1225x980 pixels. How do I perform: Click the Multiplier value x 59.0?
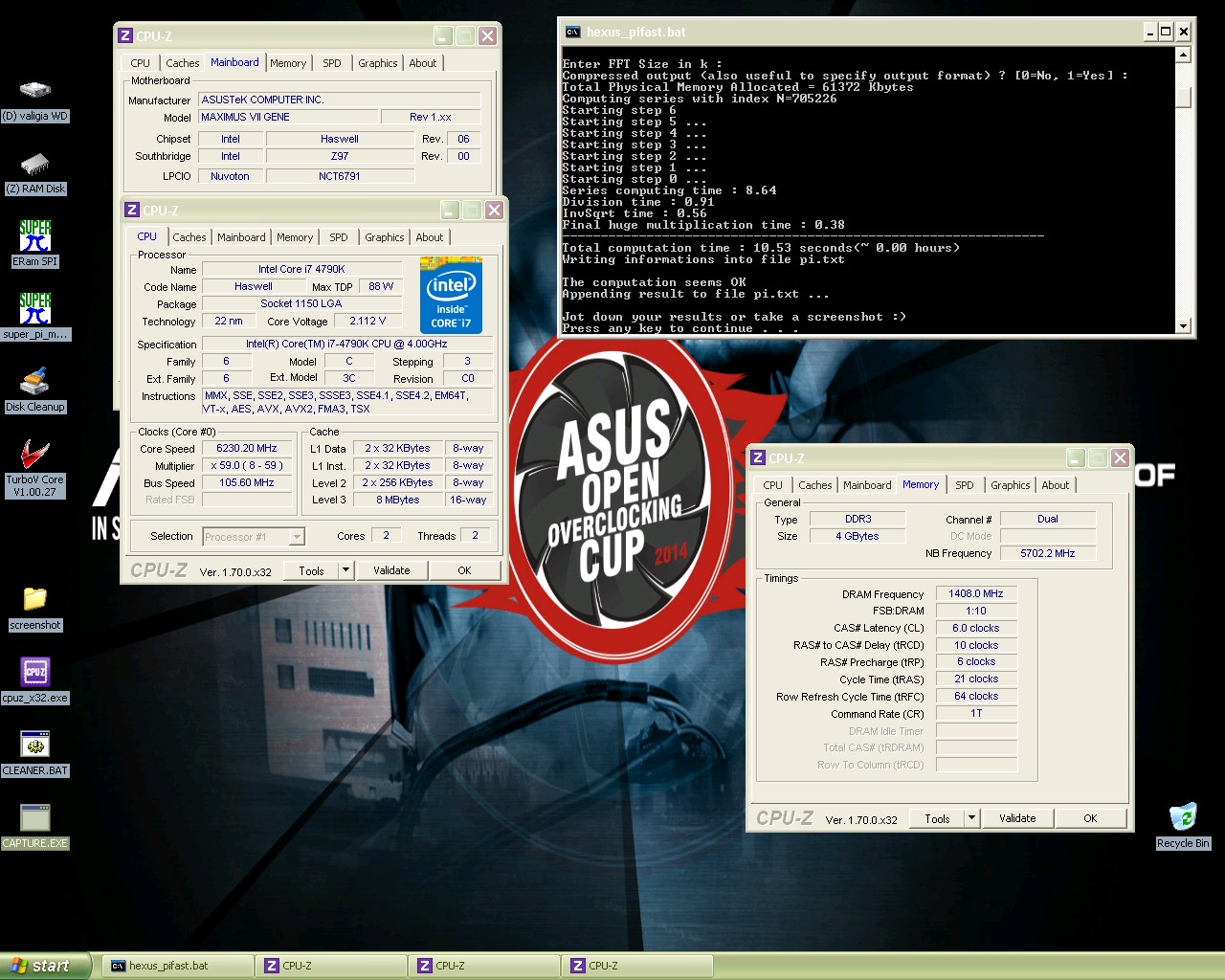coord(247,465)
